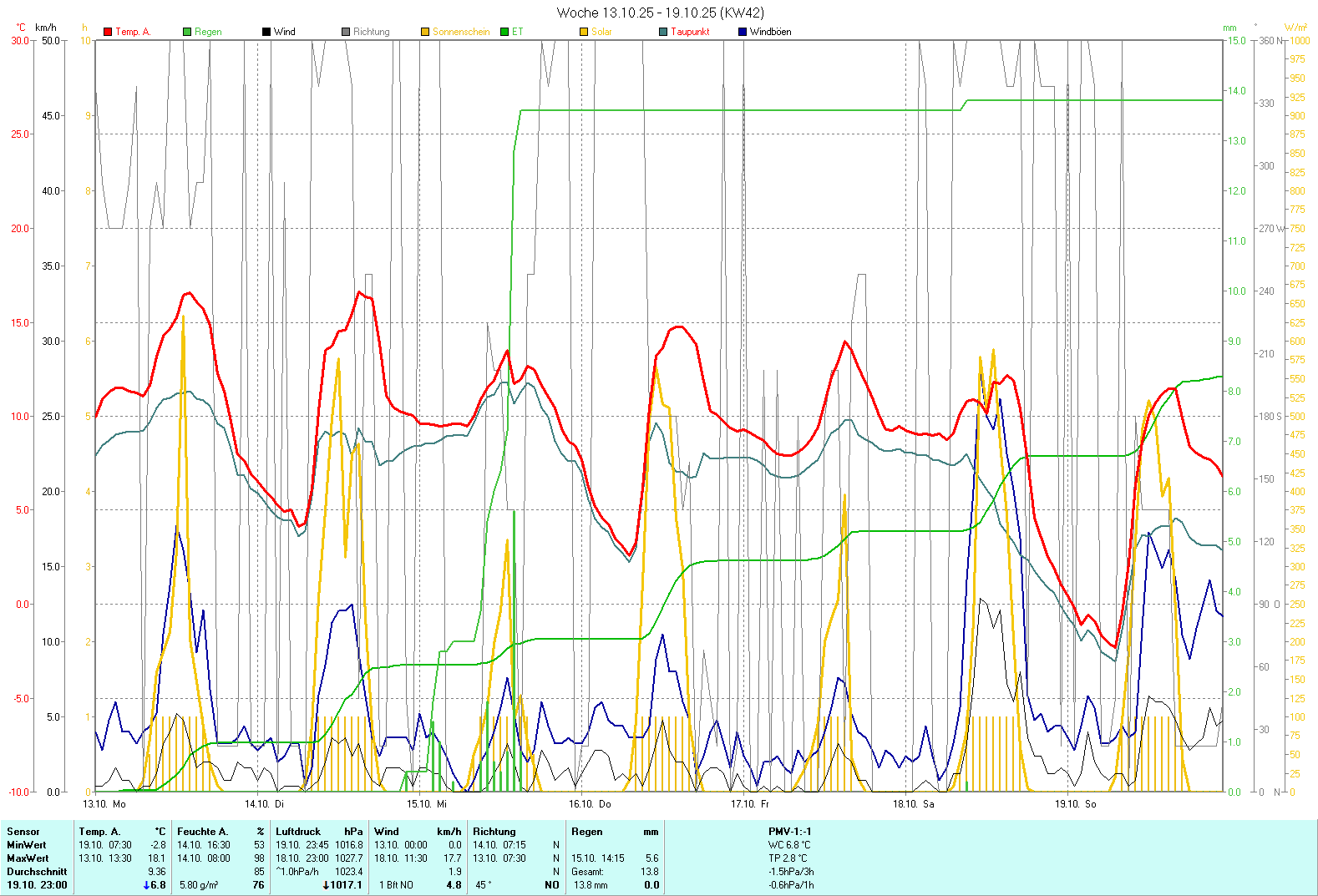Click the Sensor header in data table
1318x896 pixels.
click(23, 832)
